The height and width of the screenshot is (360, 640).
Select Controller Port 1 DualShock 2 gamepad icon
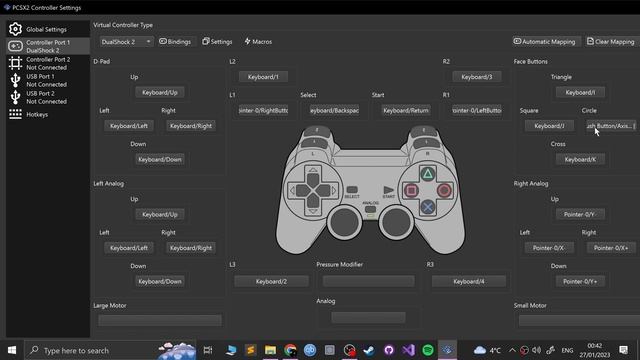(15, 46)
